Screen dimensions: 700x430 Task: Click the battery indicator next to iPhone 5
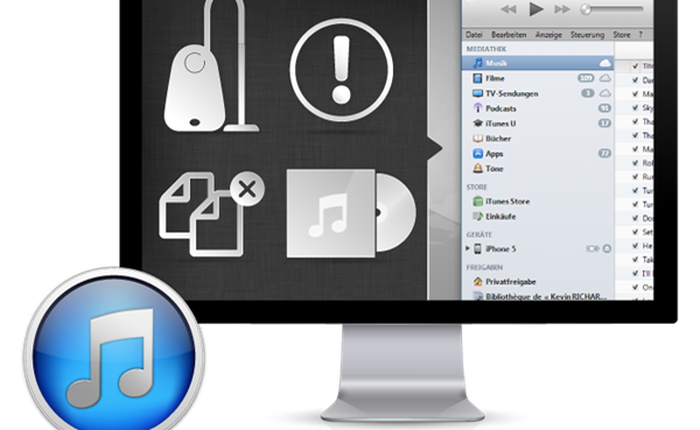pyautogui.click(x=593, y=249)
